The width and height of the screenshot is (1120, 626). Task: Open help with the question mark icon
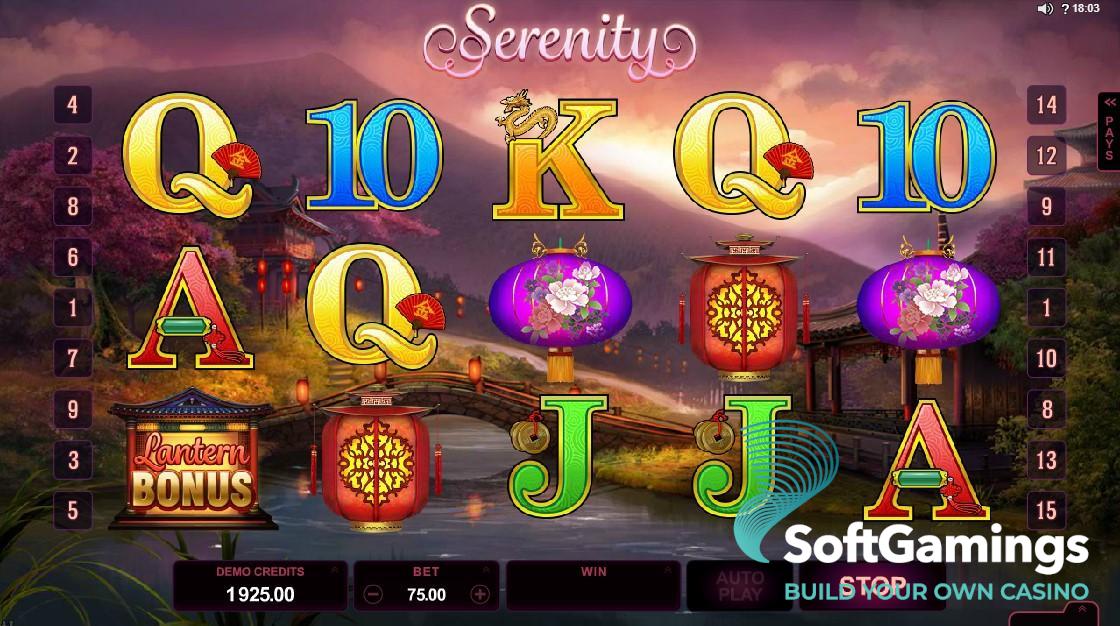coord(1065,9)
